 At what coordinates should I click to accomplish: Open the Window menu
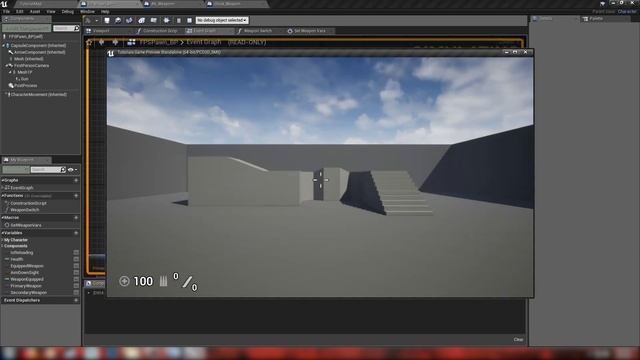[x=87, y=11]
